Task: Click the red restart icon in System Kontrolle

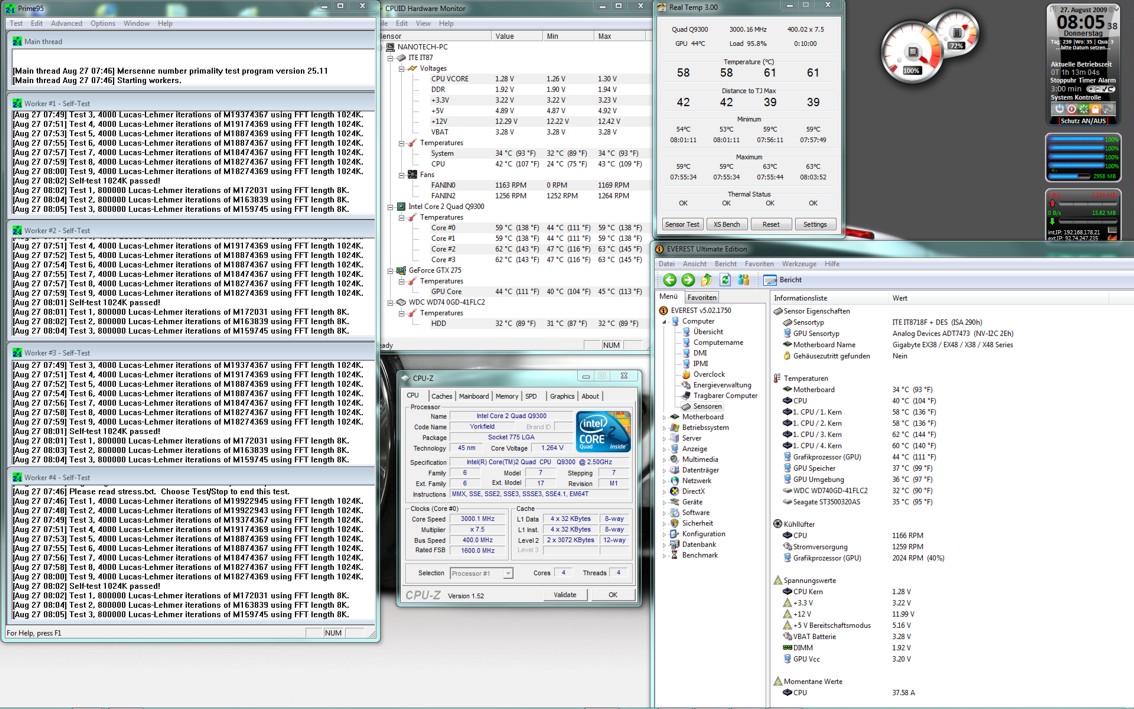Action: click(x=1072, y=109)
